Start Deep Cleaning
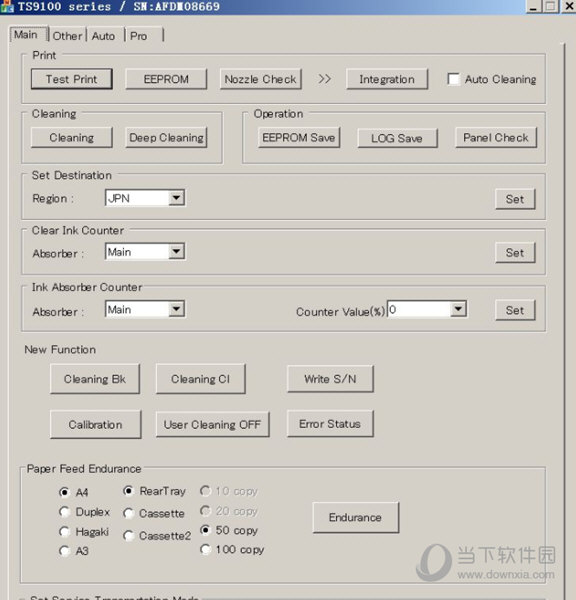The width and height of the screenshot is (576, 600). tap(166, 137)
